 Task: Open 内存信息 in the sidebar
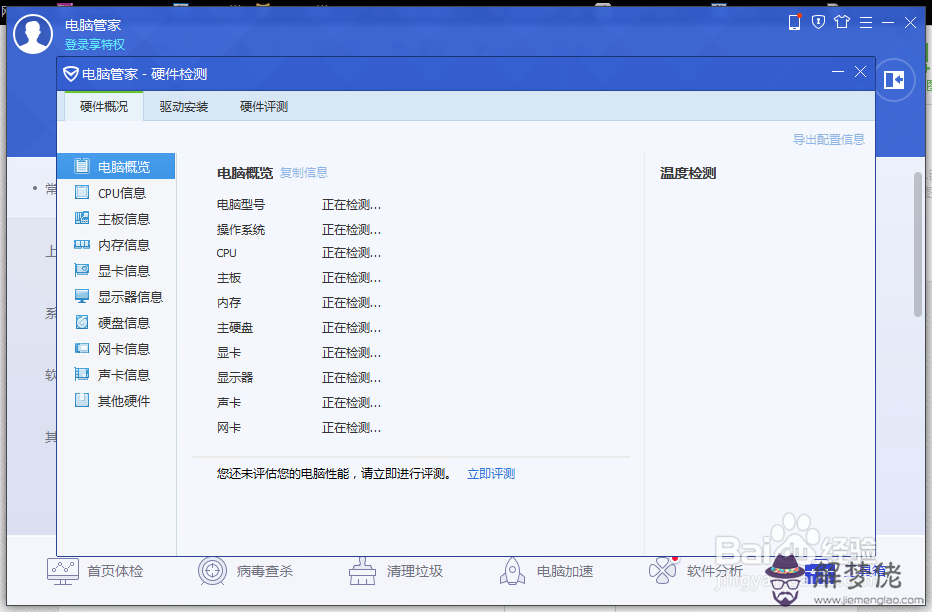coord(116,245)
